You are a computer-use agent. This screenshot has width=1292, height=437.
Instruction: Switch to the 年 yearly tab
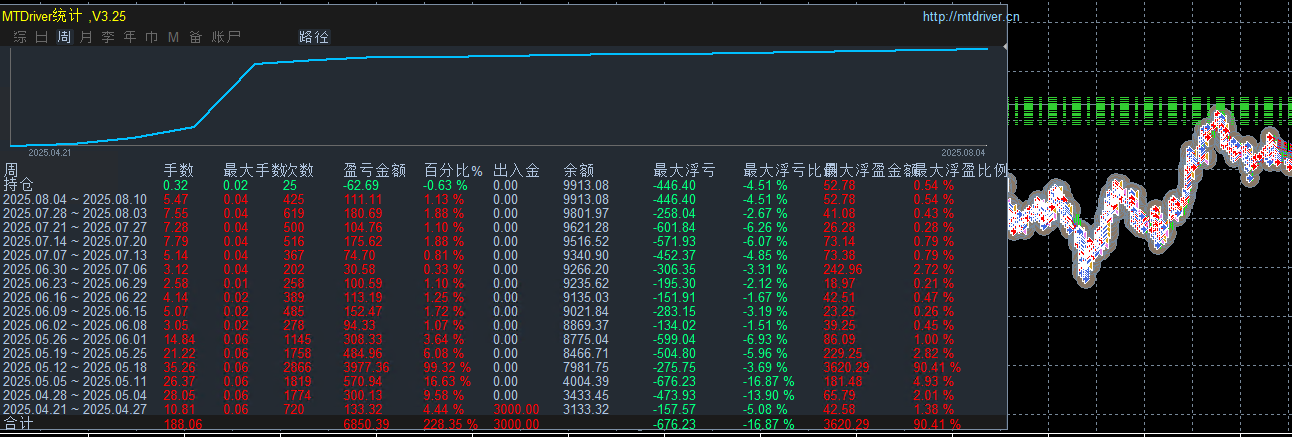(130, 37)
